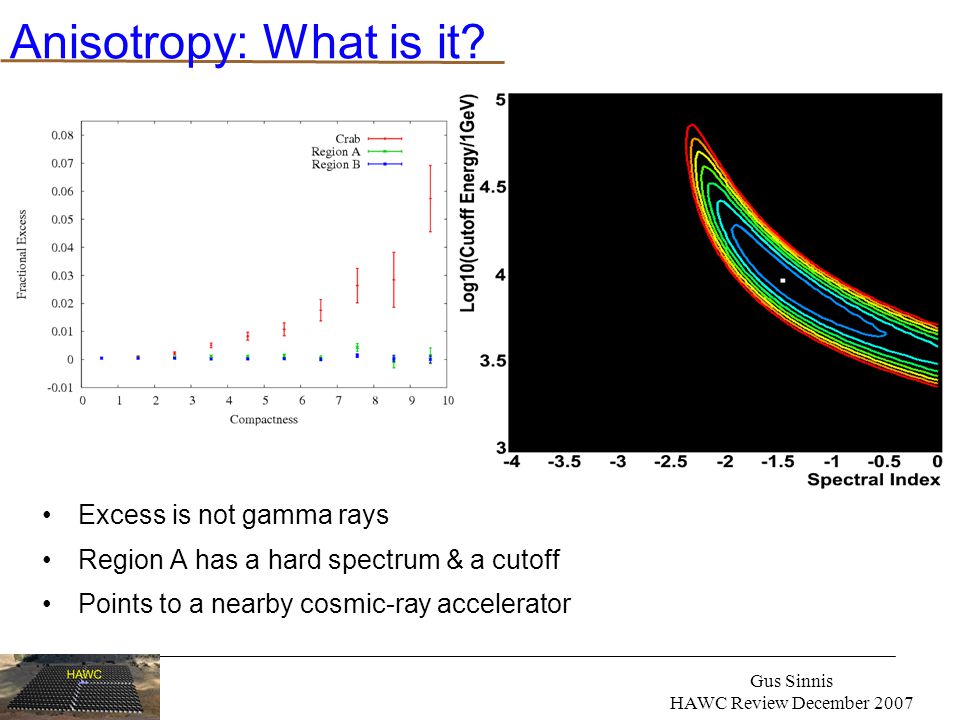The height and width of the screenshot is (720, 960).
Task: Click 'Gus Sinnis' author text
Action: 791,681
